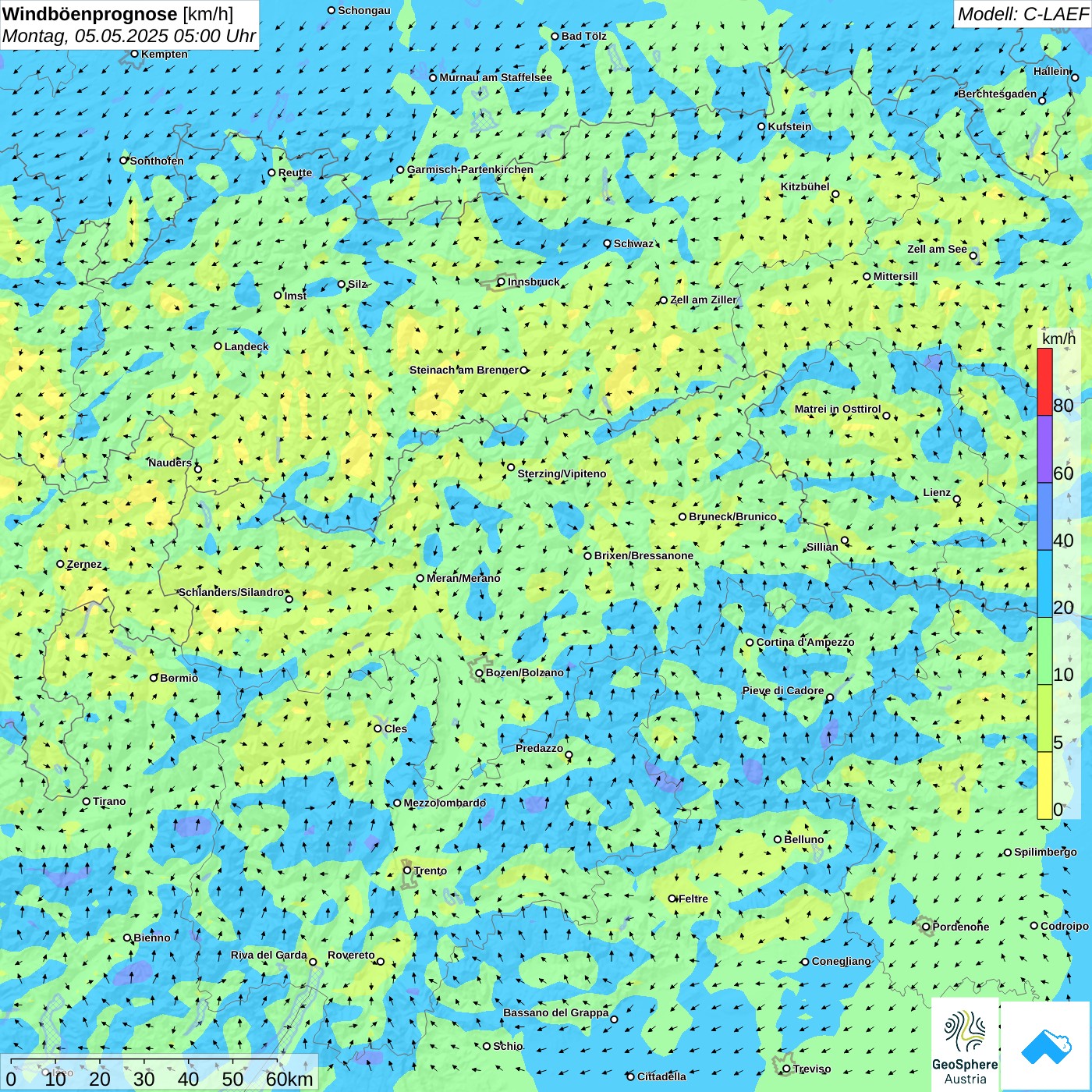
Task: Click the Codroipo label
Action: pyautogui.click(x=1065, y=926)
